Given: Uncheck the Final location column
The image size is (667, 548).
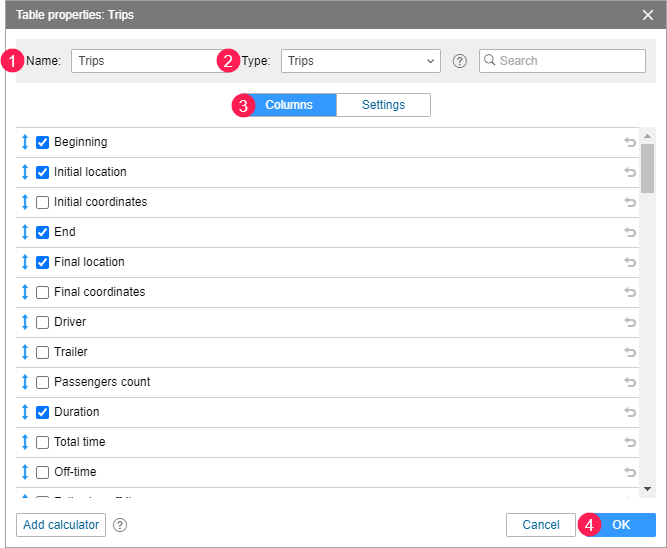Looking at the screenshot, I should (x=42, y=262).
